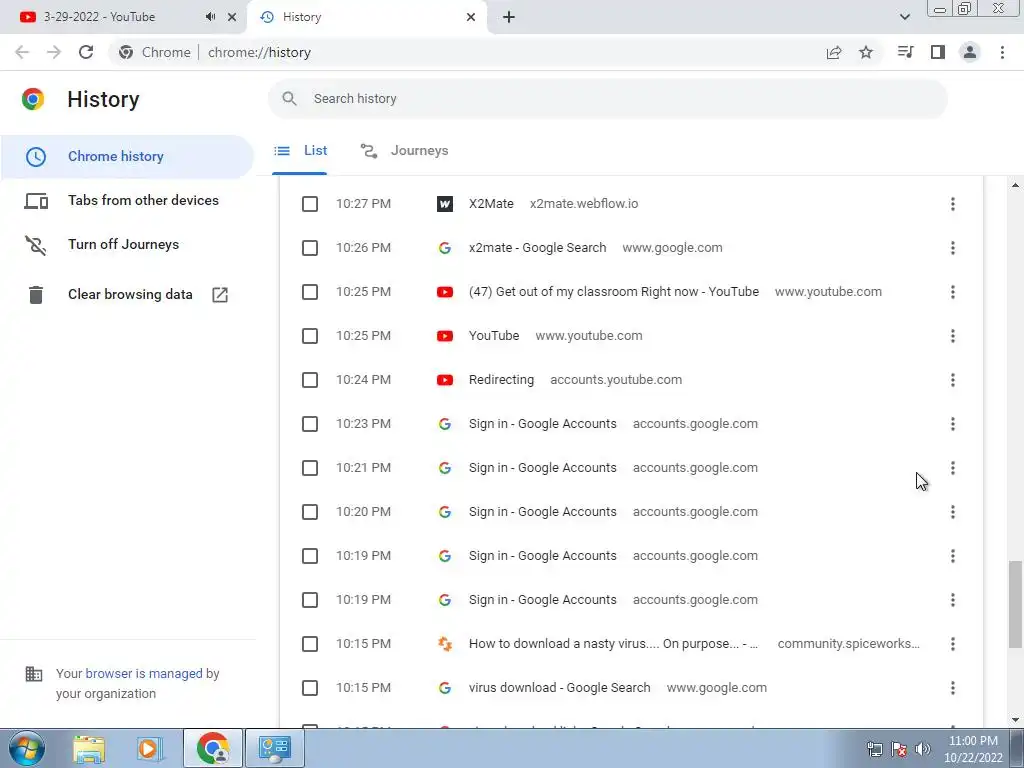Open a new tab with plus button

point(509,17)
